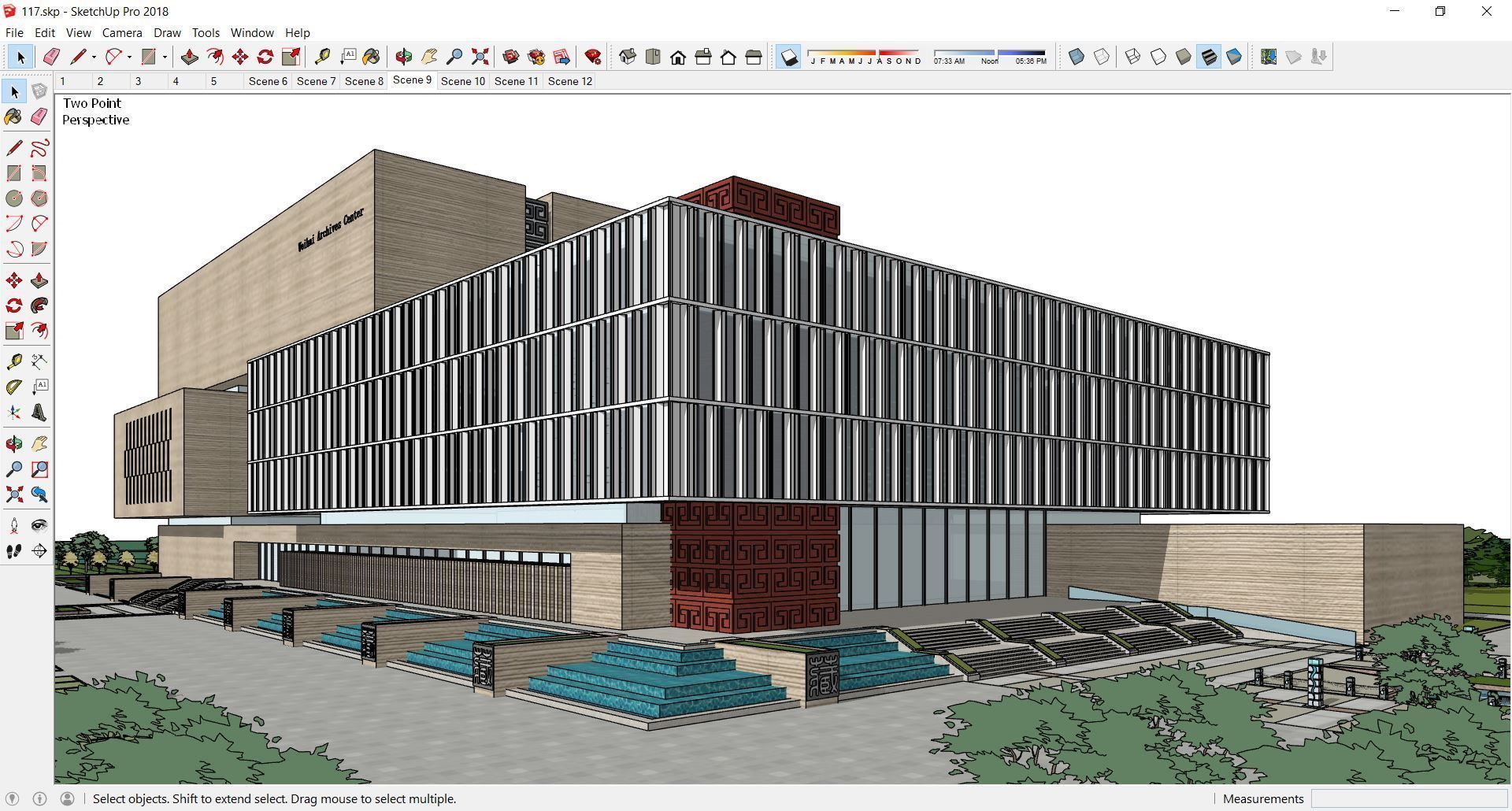Click the Measurements input box
This screenshot has height=811, width=1512.
1409,798
